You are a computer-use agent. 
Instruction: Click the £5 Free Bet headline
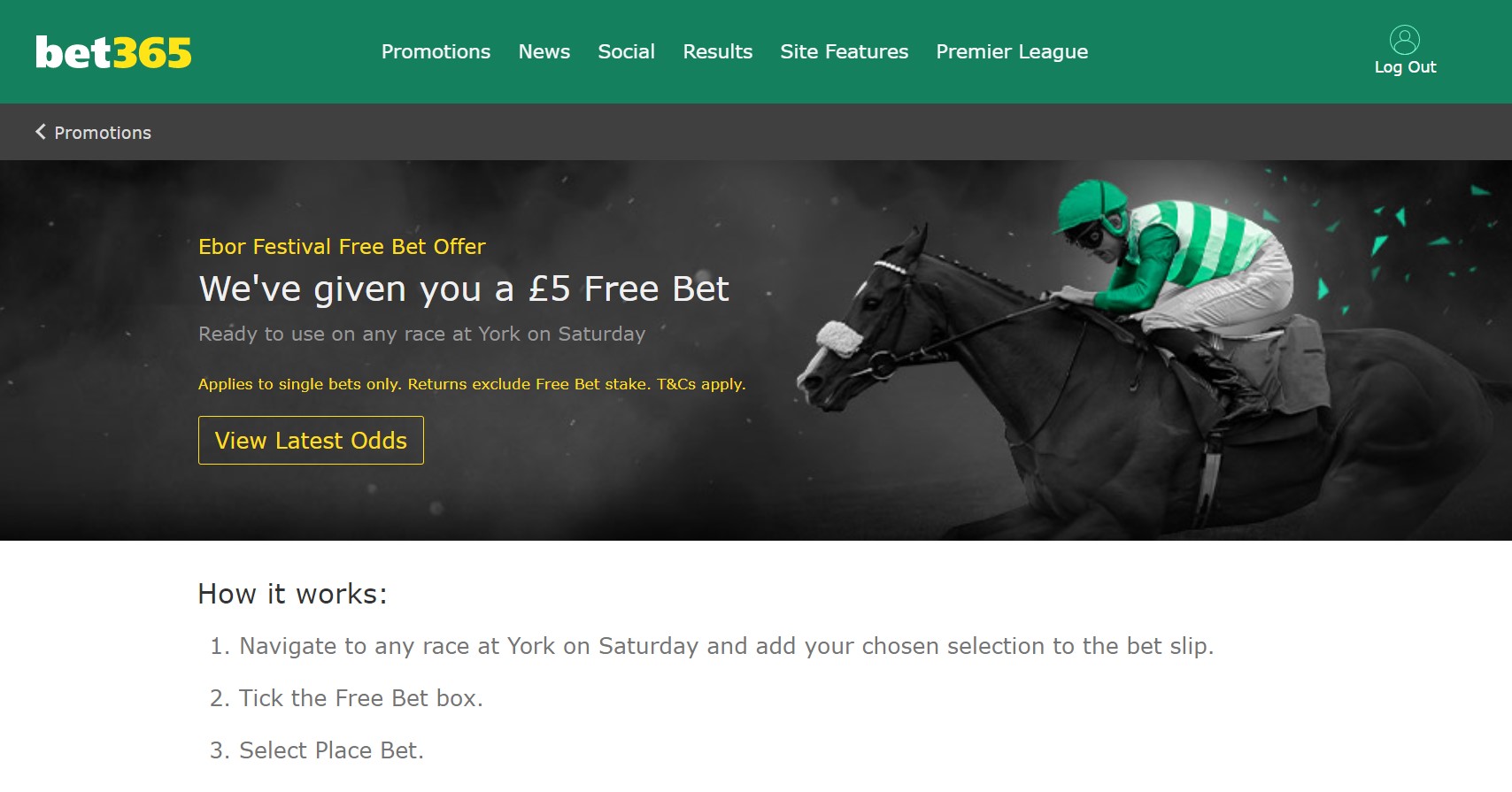point(464,288)
